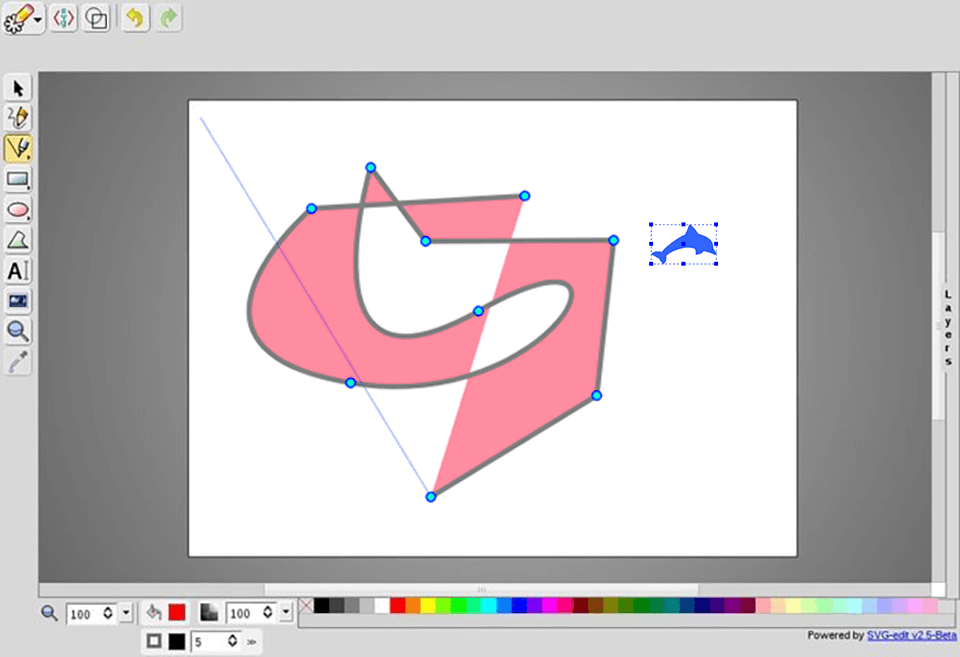The image size is (960, 657).
Task: Pick the Eyedropper tool
Action: (x=17, y=362)
